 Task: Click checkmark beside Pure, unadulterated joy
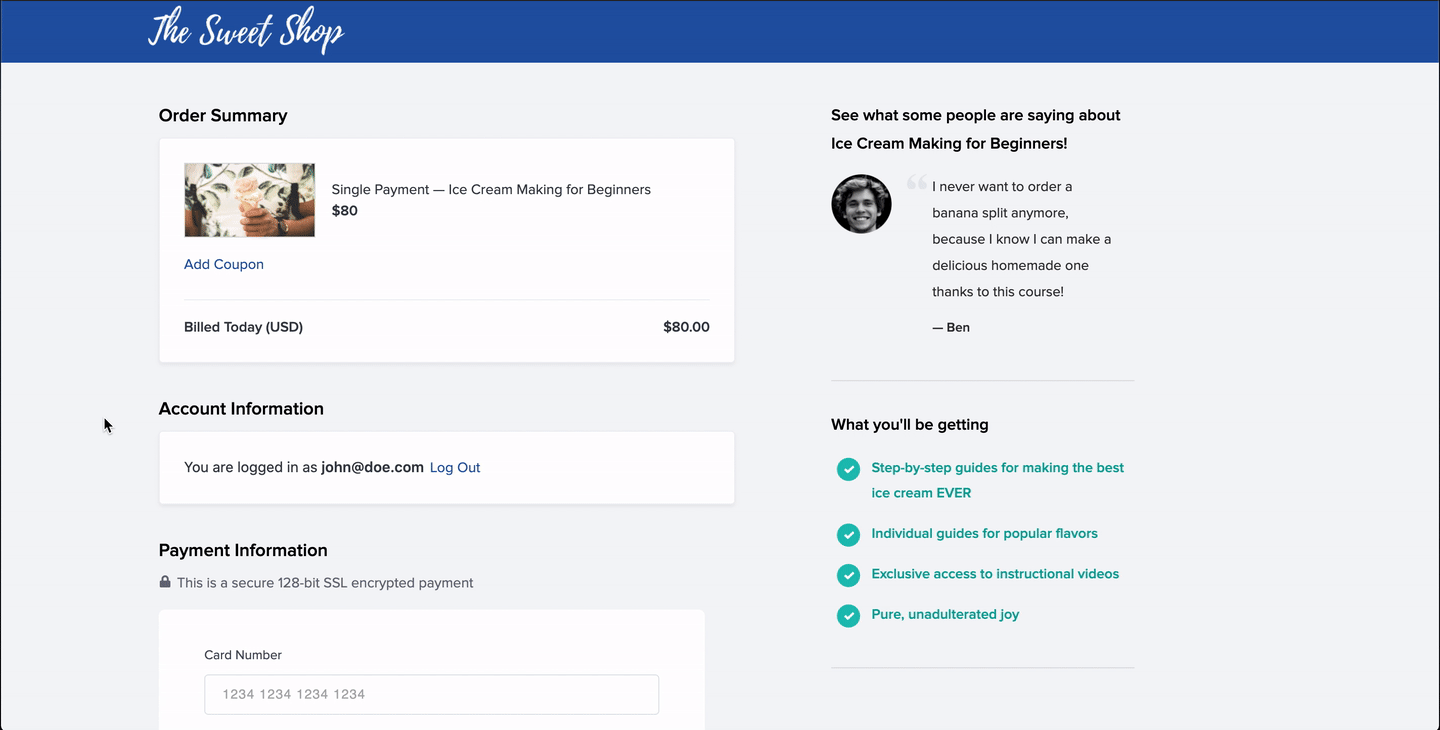(x=848, y=616)
